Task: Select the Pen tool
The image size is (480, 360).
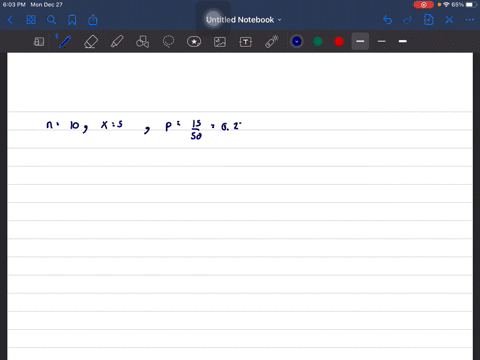Action: (x=65, y=42)
